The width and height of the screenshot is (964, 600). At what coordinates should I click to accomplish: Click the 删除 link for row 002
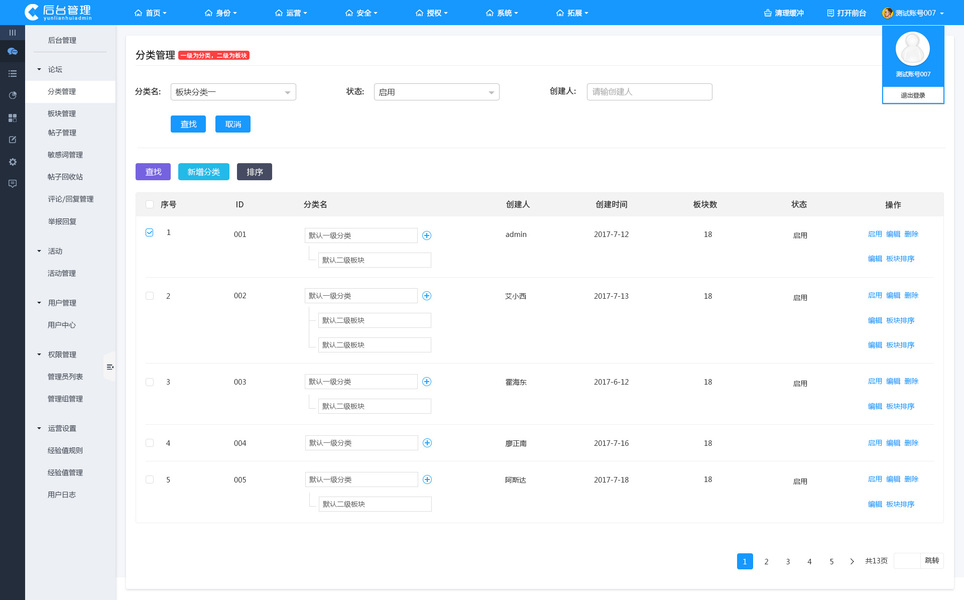point(911,295)
